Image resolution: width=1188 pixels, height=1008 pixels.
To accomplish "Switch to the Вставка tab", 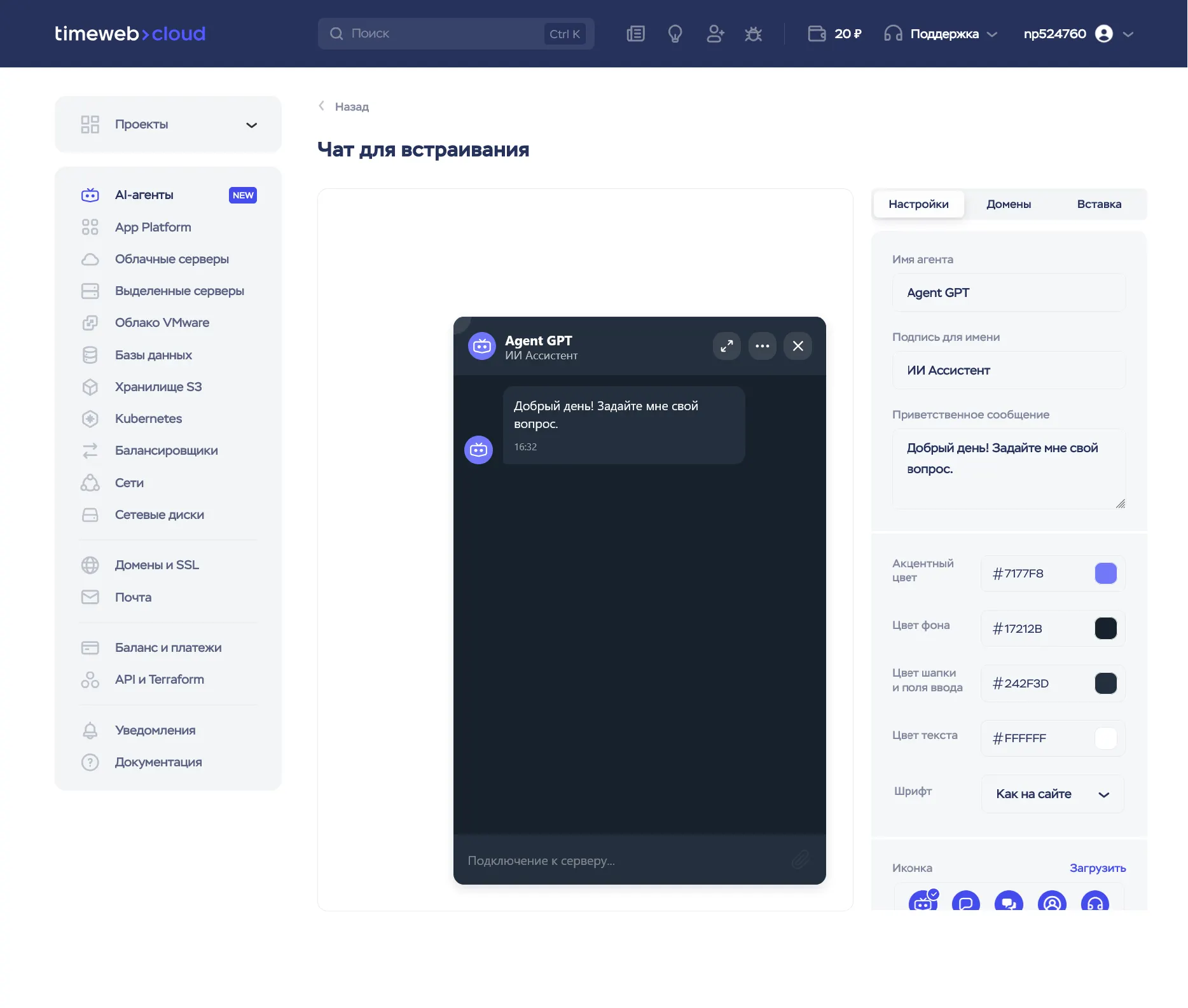I will click(x=1099, y=204).
